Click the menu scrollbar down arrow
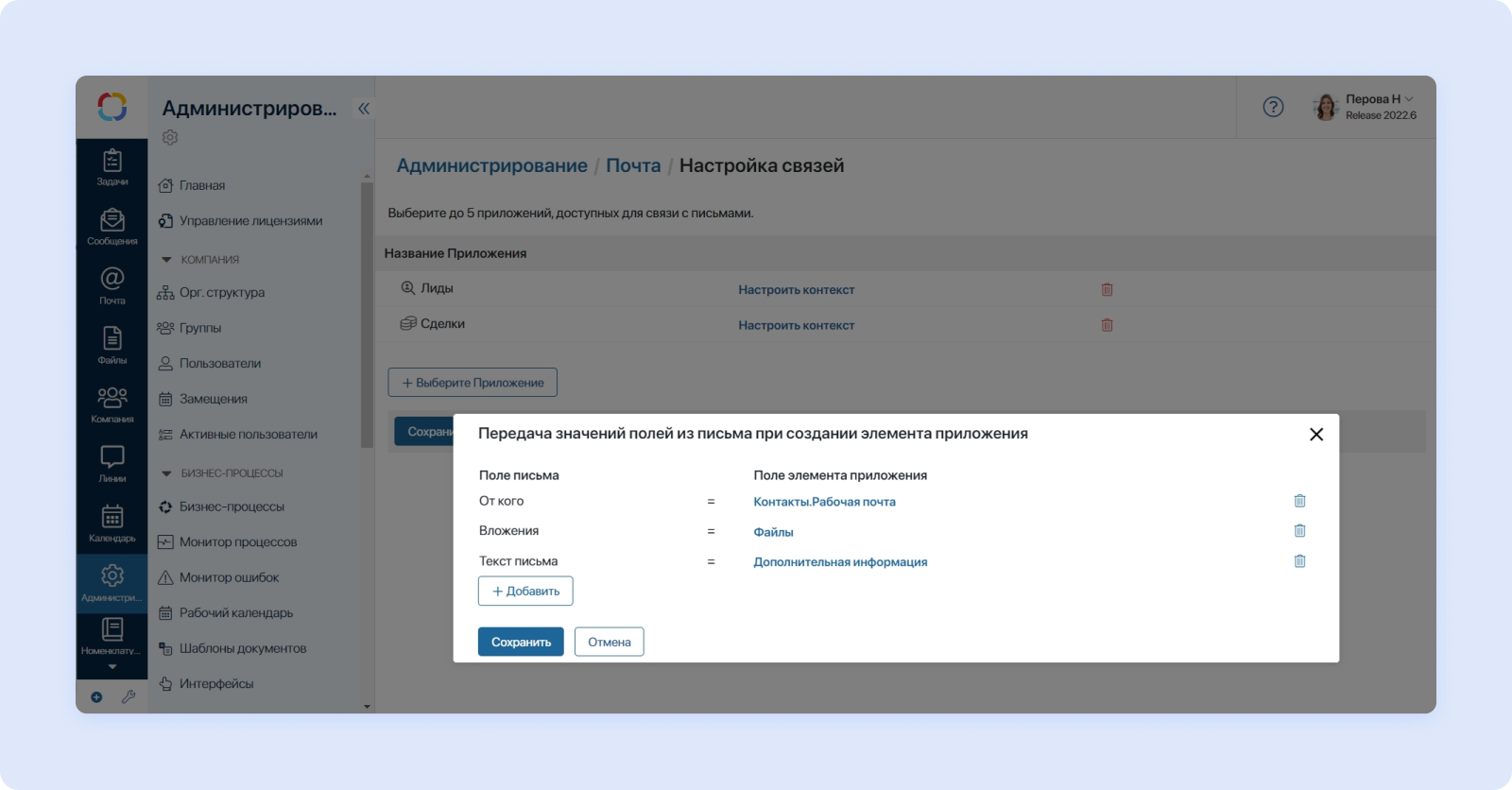 tap(367, 706)
